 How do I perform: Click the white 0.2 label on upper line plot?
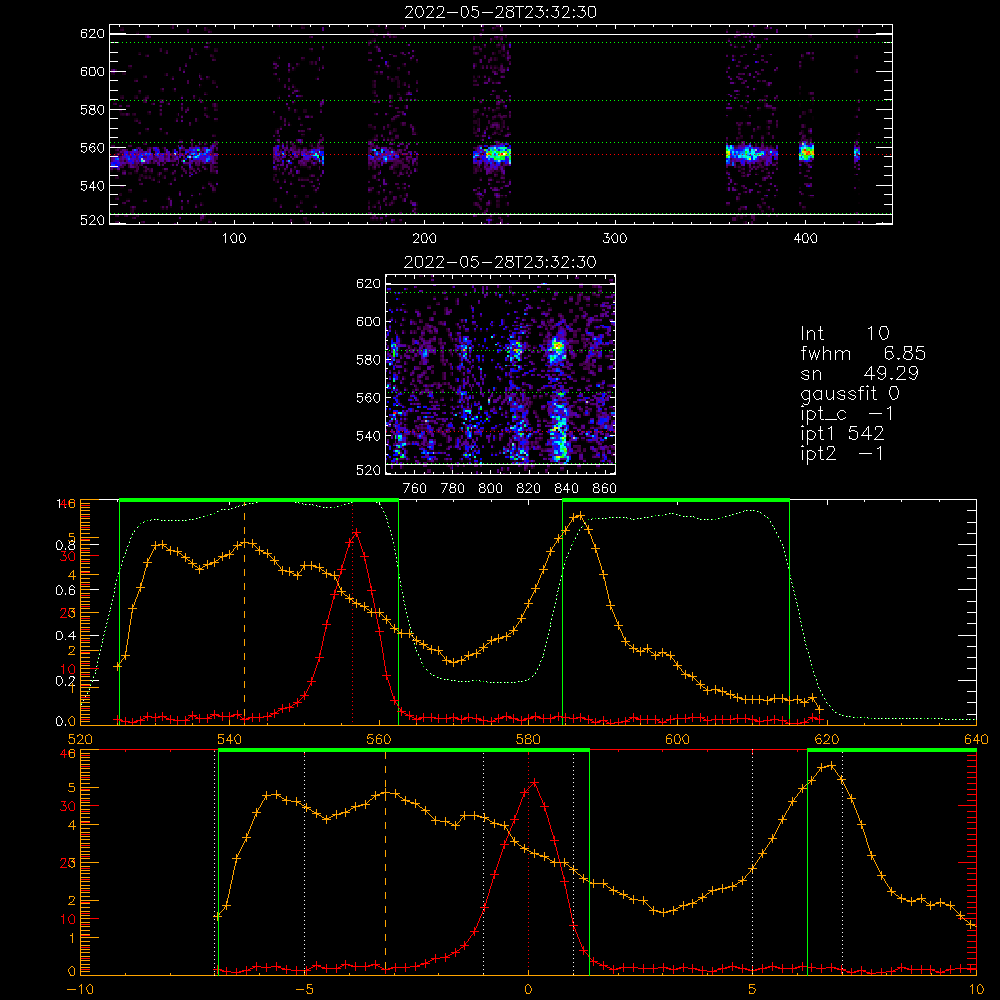pyautogui.click(x=65, y=681)
